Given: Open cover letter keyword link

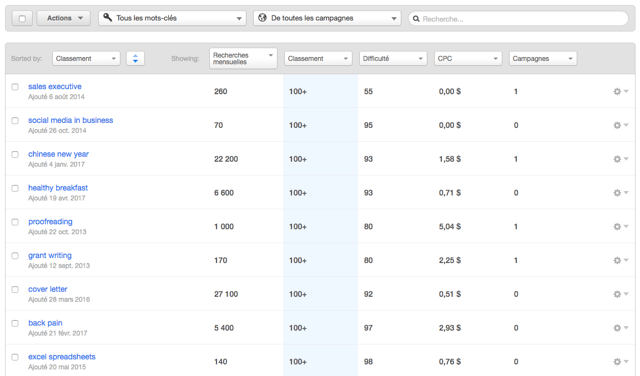Looking at the screenshot, I should click(48, 289).
